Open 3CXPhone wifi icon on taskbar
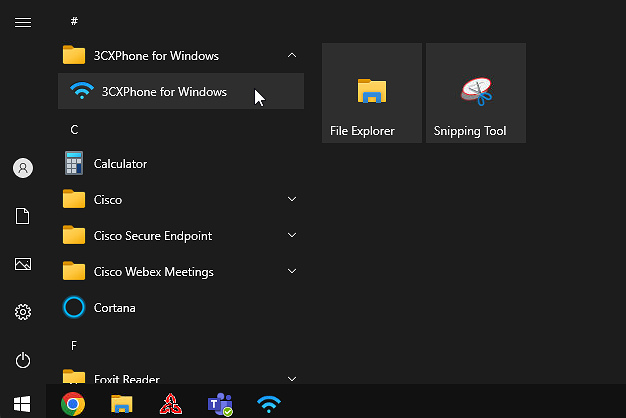Screen dimensions: 626x418 [x=269, y=404]
